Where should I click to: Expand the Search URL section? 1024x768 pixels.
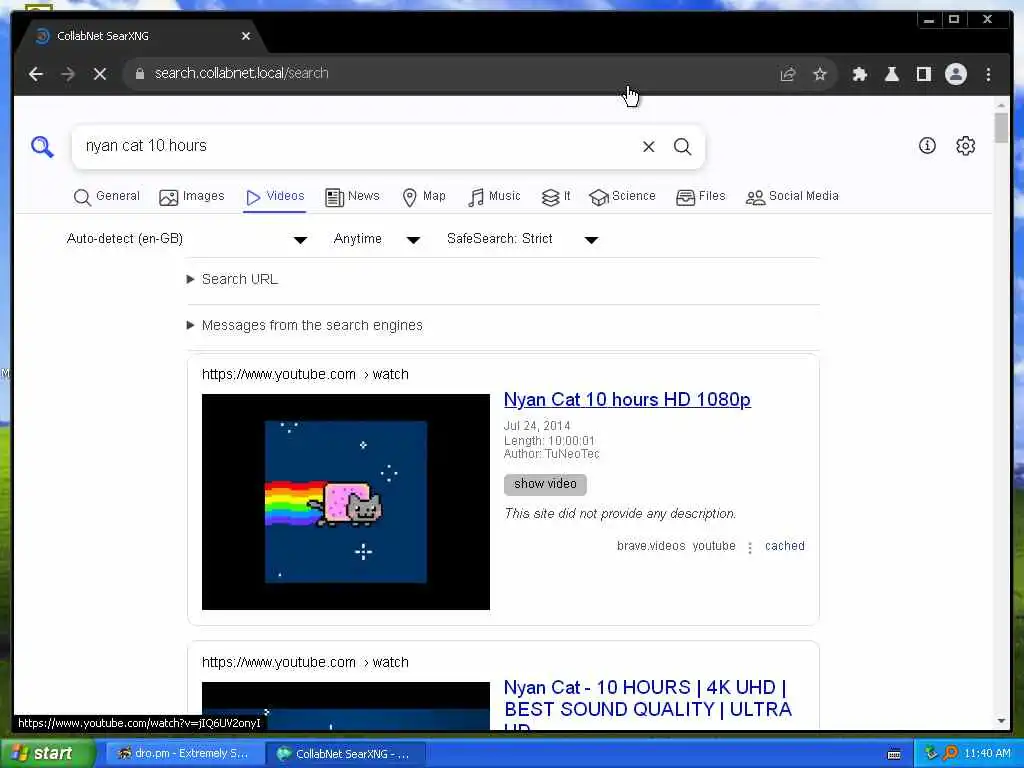[232, 280]
